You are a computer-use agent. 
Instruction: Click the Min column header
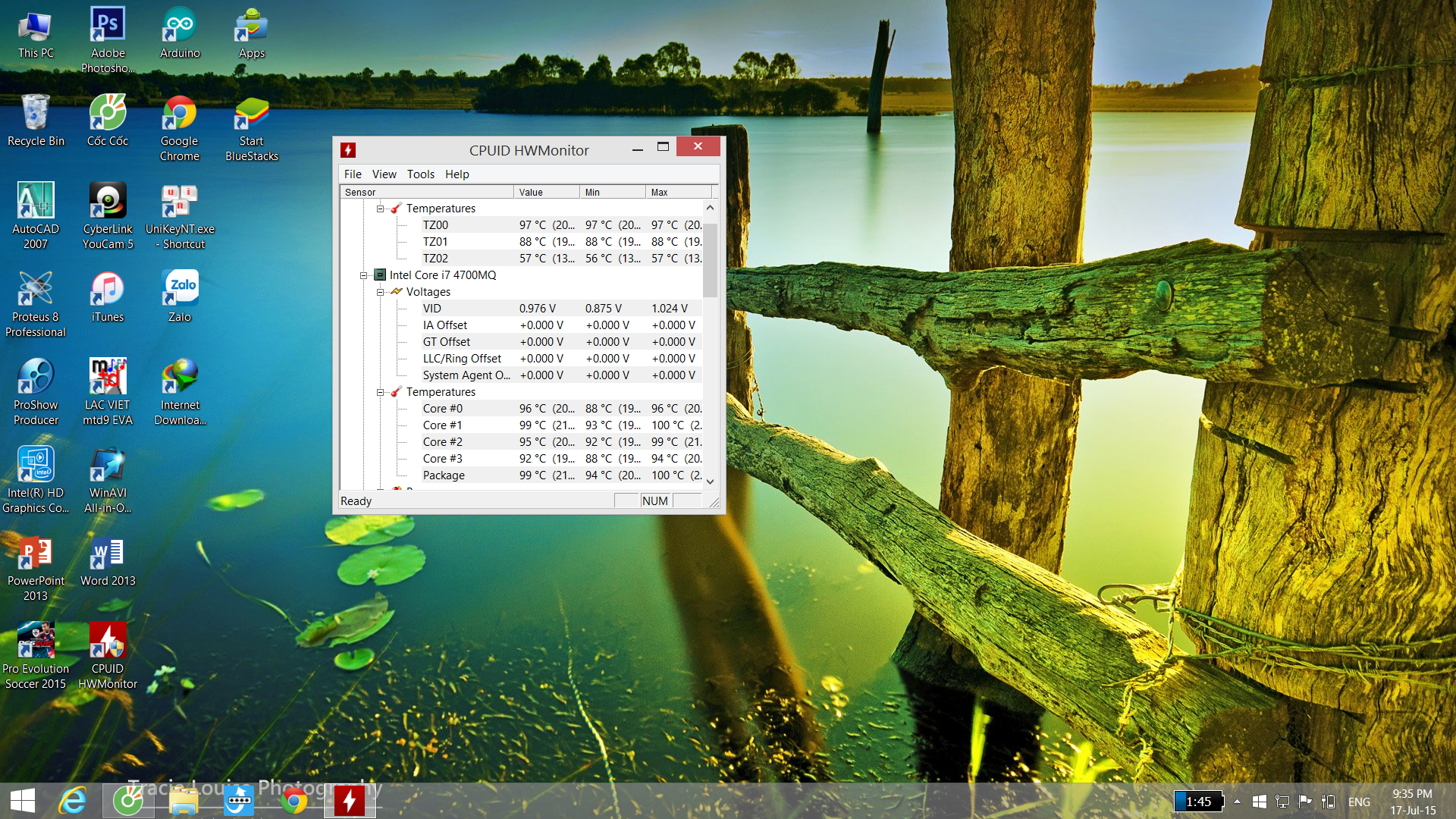[613, 192]
